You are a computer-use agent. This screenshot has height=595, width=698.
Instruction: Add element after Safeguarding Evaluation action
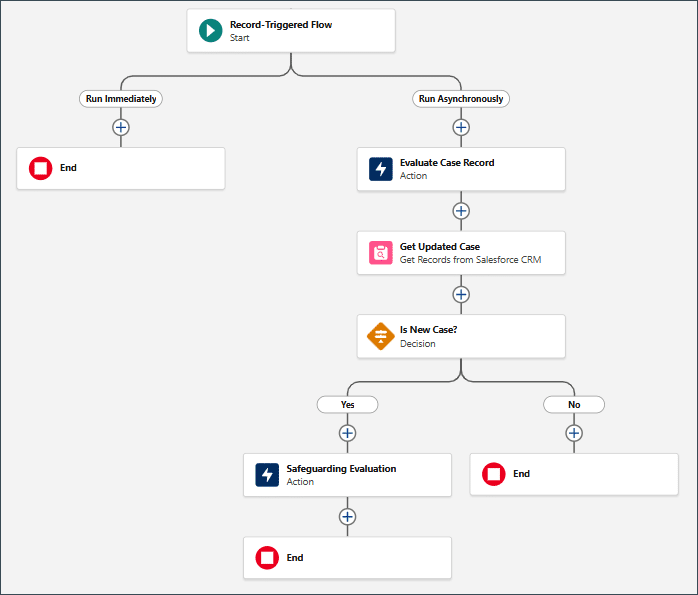(x=347, y=517)
